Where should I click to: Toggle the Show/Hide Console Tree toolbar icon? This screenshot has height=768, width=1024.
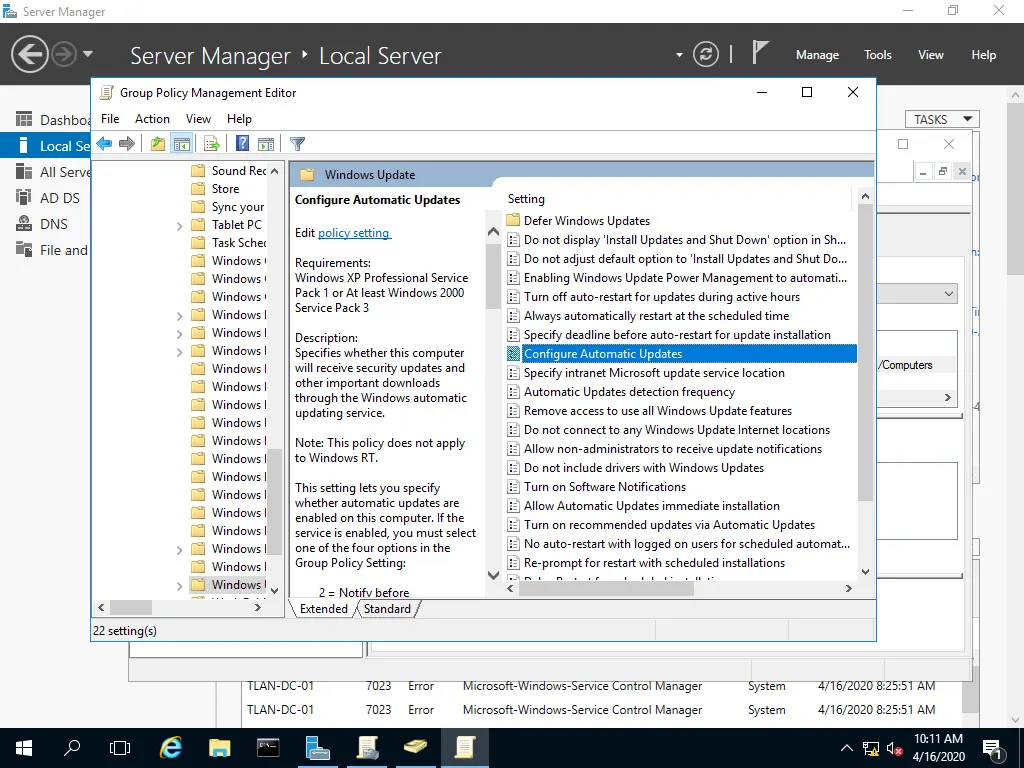pos(182,144)
